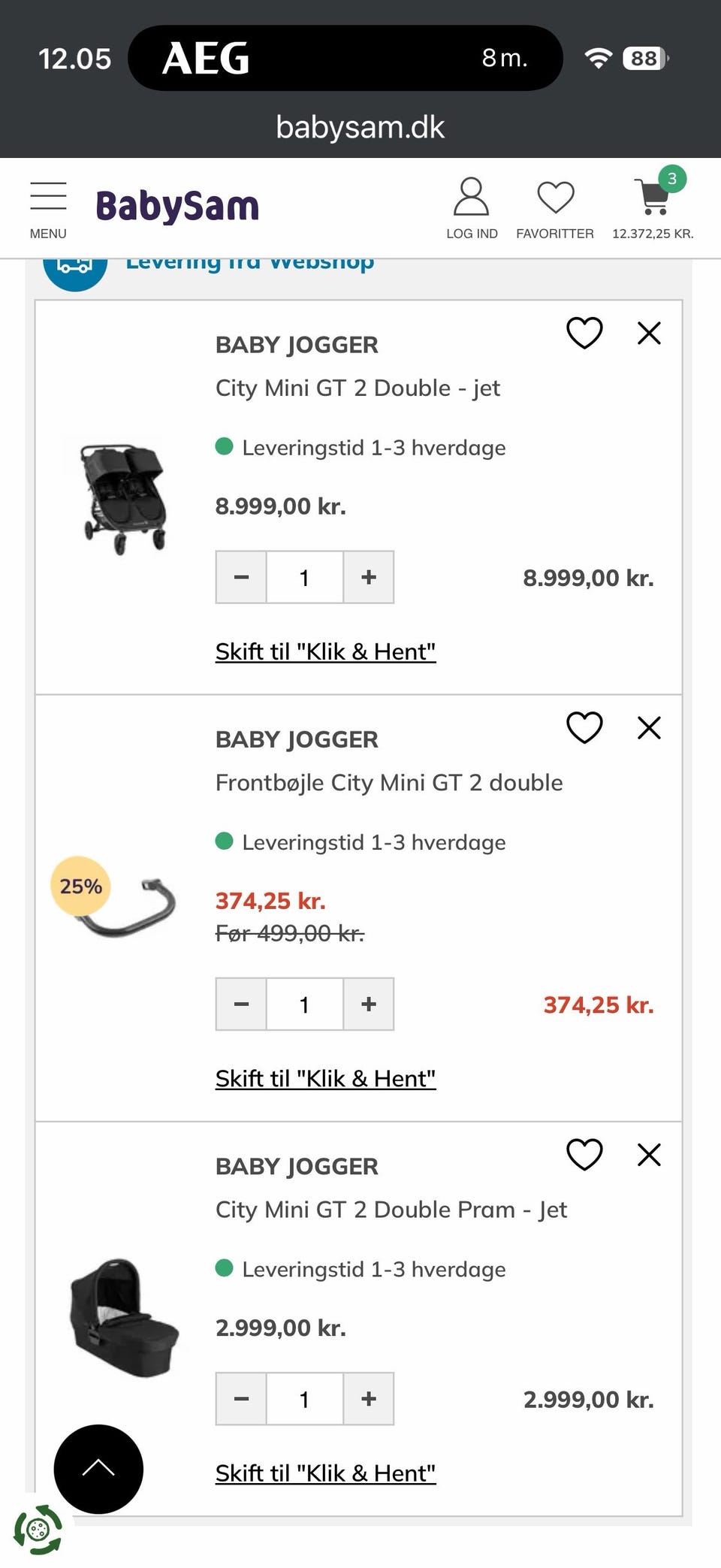Click the quantity field of the Double Pram
Viewport: 721px width, 1568px height.
pos(304,1398)
